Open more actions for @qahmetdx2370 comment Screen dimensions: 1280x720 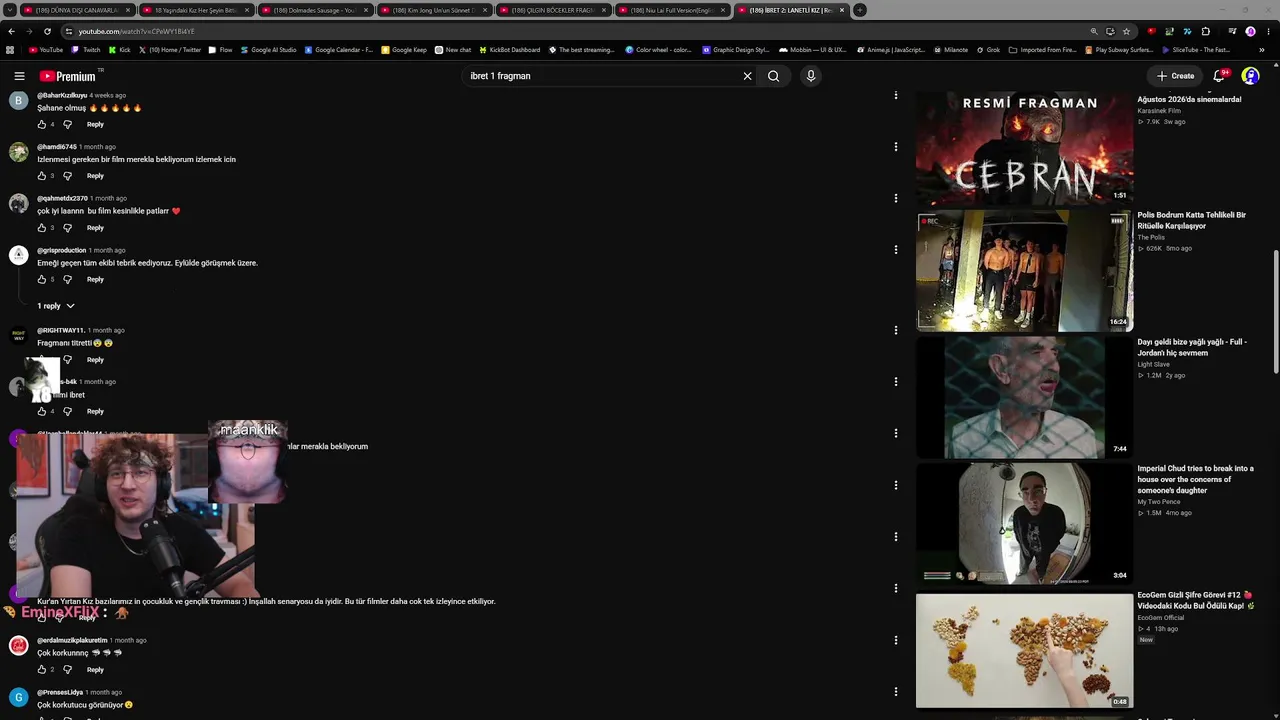tap(895, 198)
